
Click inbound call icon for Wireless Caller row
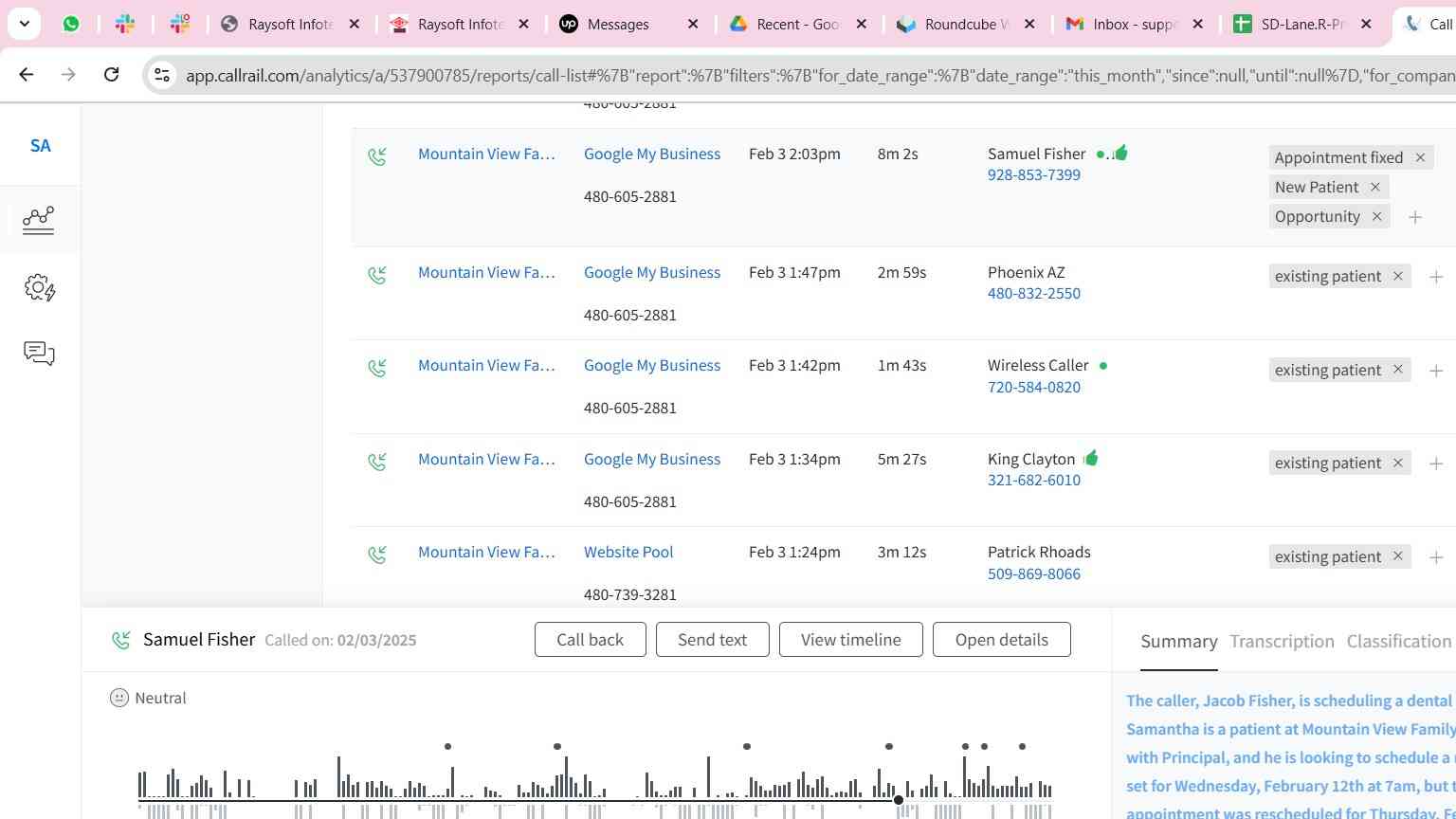point(377,368)
